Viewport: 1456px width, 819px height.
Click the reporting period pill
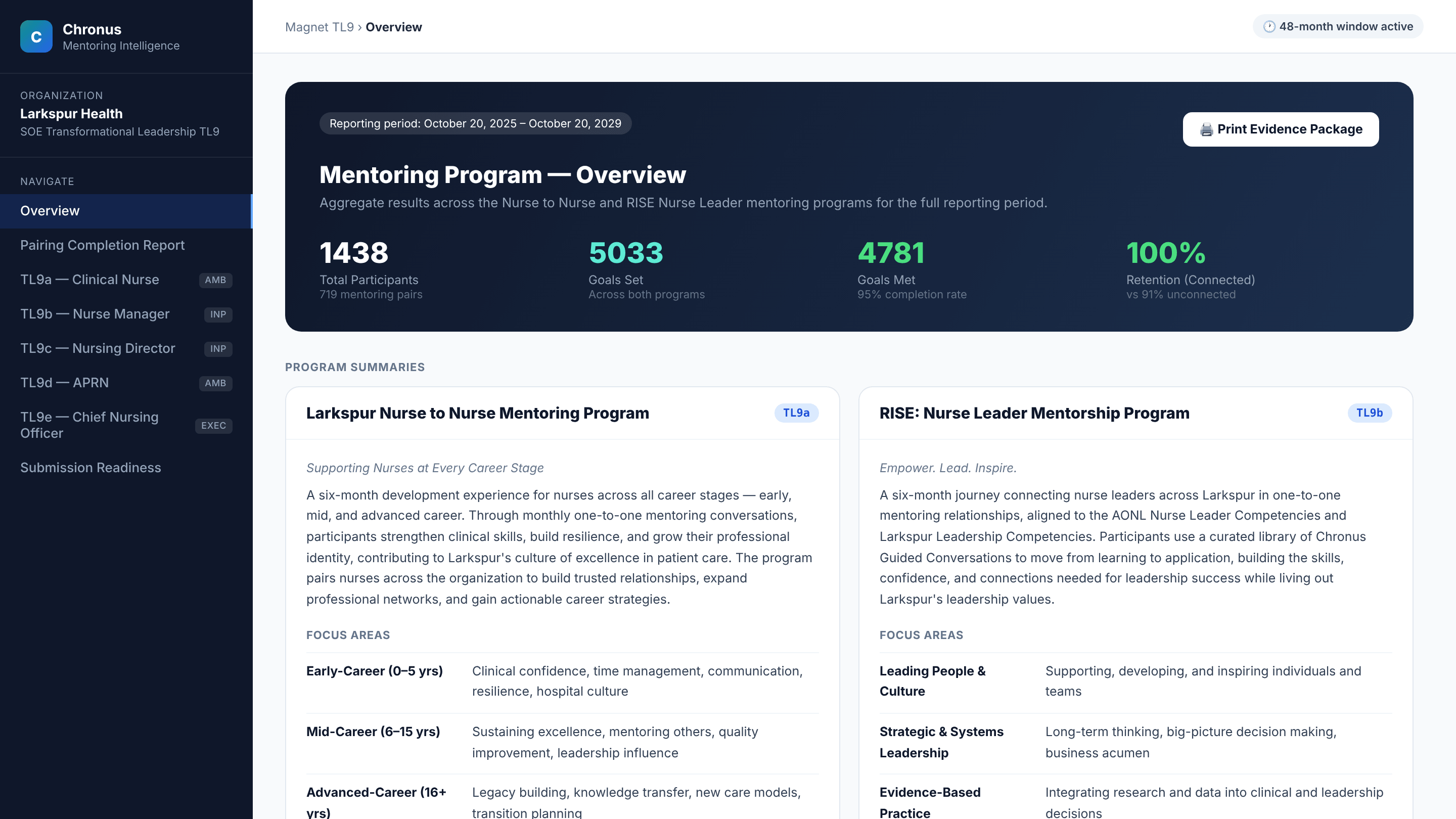tap(475, 123)
